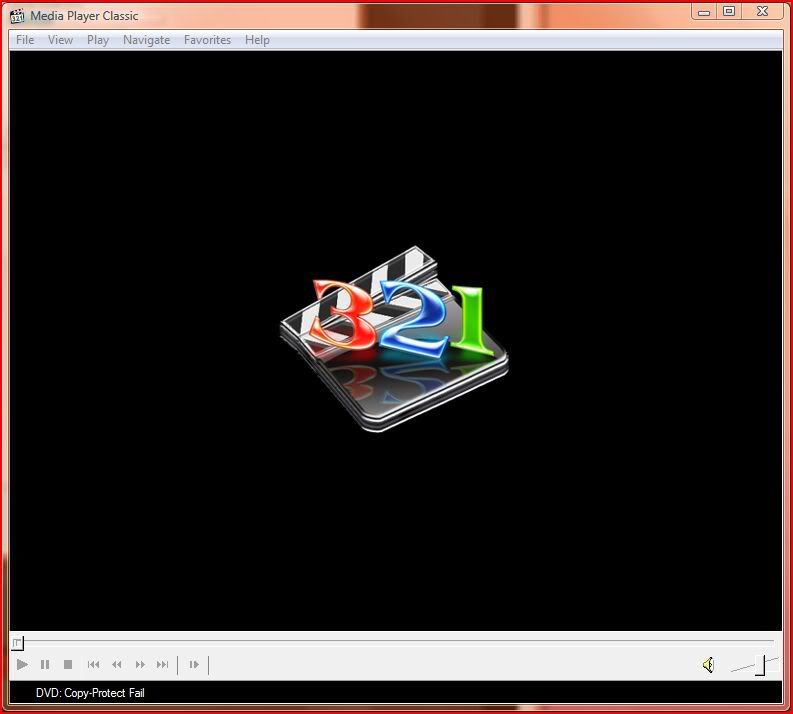Image resolution: width=793 pixels, height=714 pixels.
Task: Open the Help menu
Action: pyautogui.click(x=257, y=40)
